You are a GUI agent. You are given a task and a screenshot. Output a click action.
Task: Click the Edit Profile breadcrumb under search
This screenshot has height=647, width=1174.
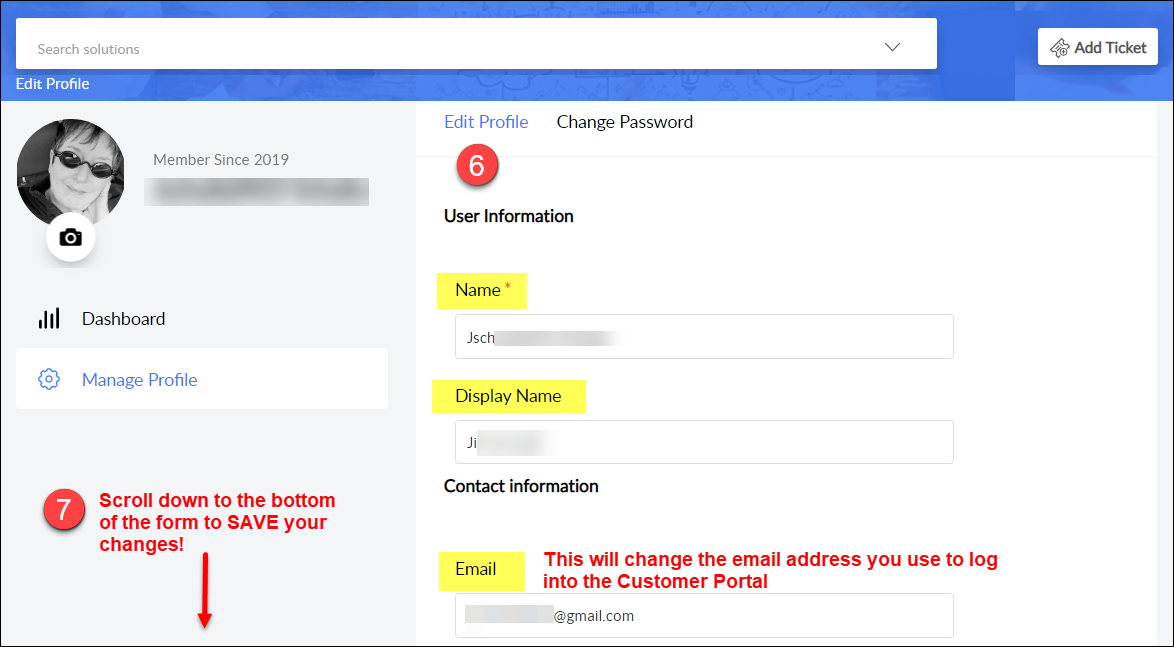coord(53,84)
